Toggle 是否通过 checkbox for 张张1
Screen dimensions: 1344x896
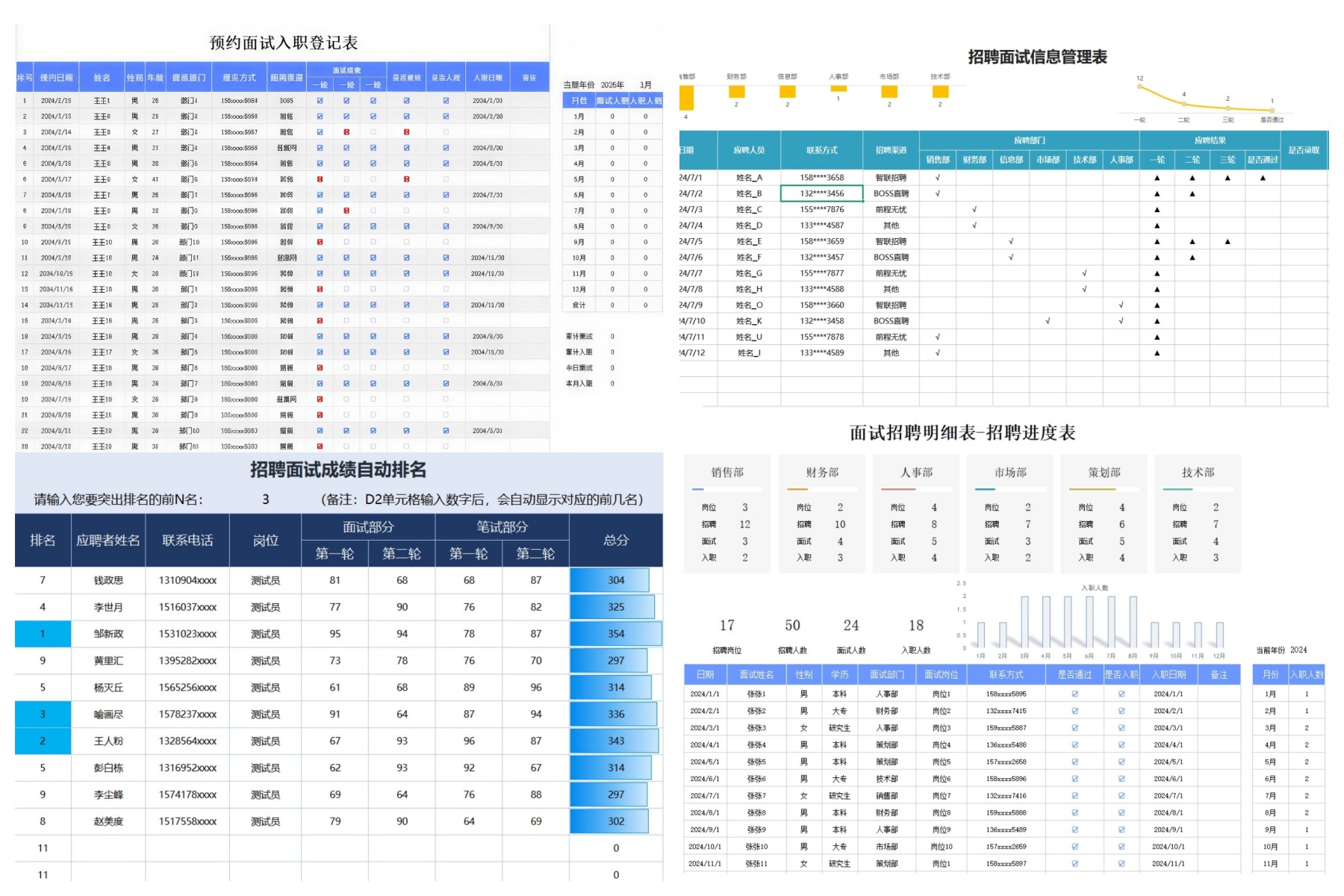1074,694
